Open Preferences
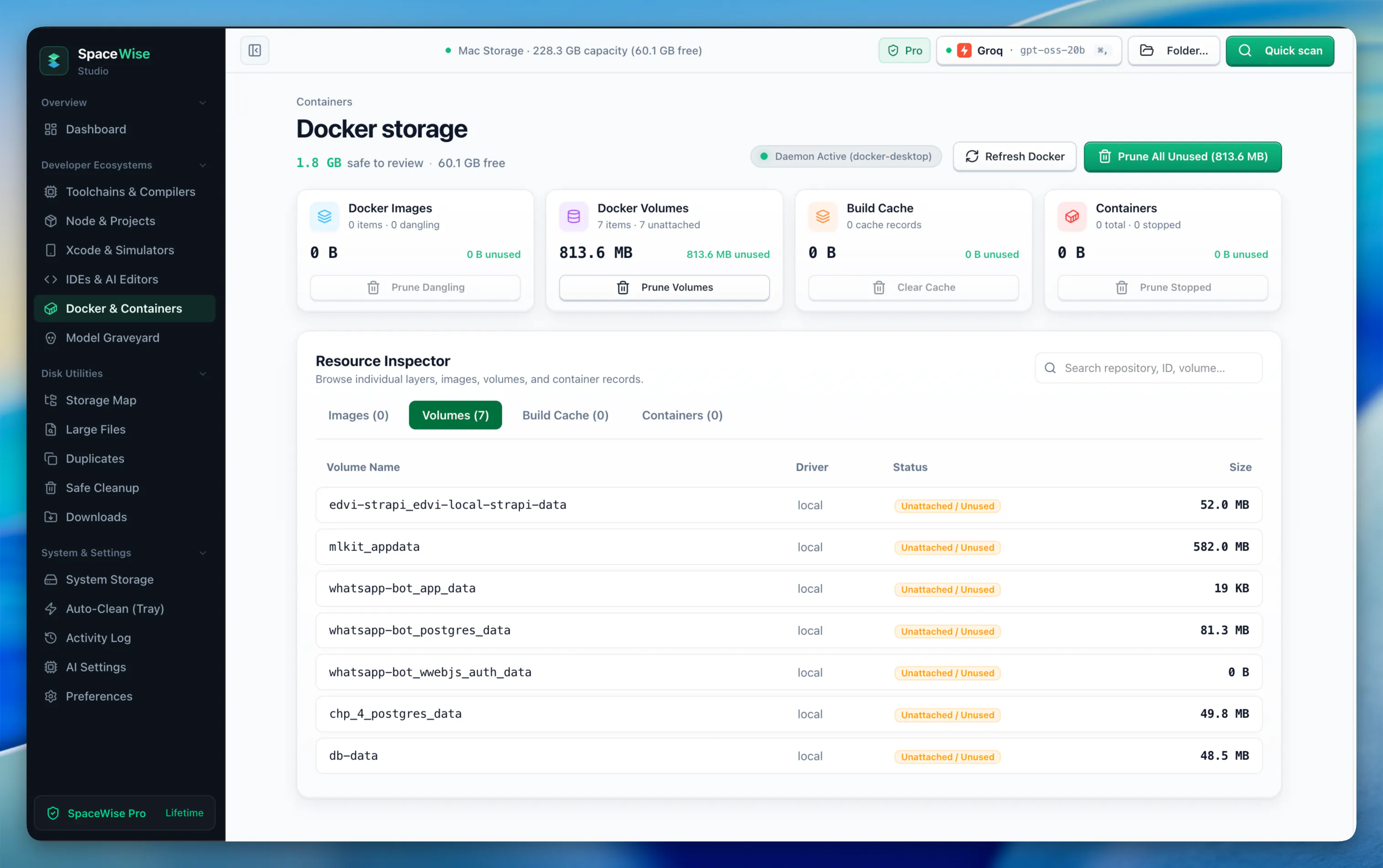 [x=125, y=697]
